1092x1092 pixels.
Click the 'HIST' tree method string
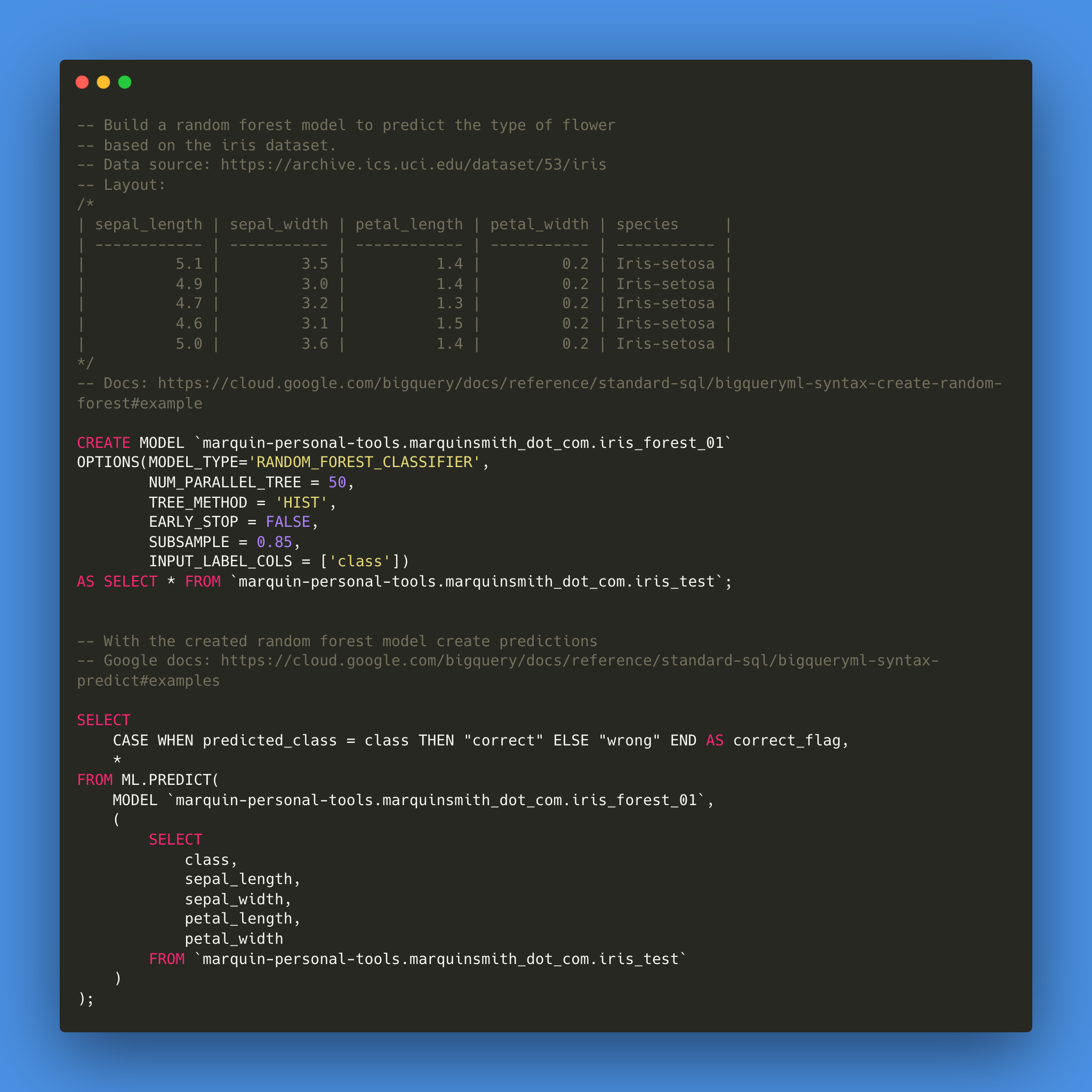click(301, 502)
